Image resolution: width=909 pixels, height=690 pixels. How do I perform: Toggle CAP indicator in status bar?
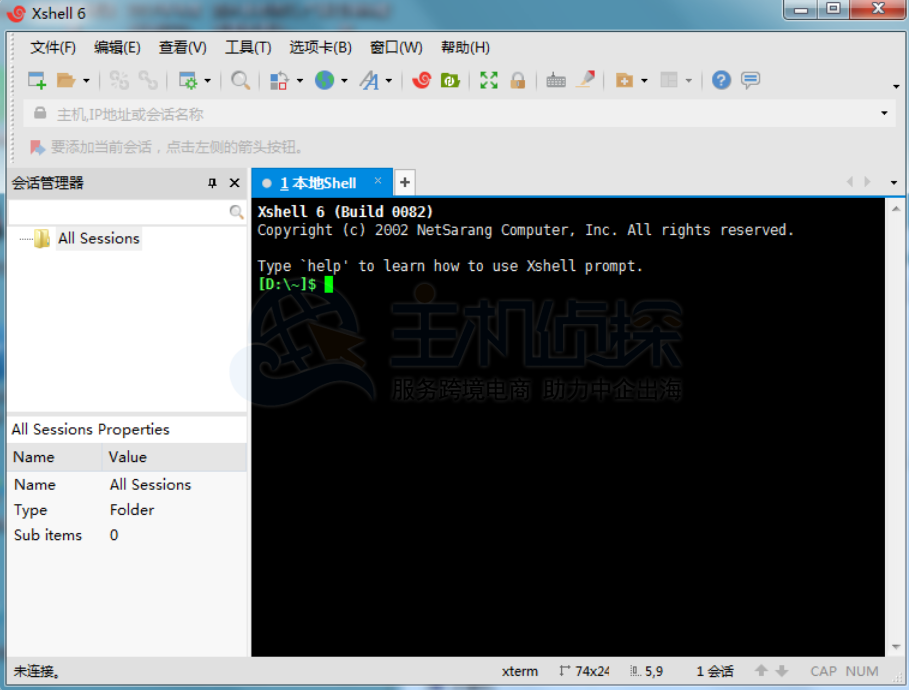(x=823, y=671)
